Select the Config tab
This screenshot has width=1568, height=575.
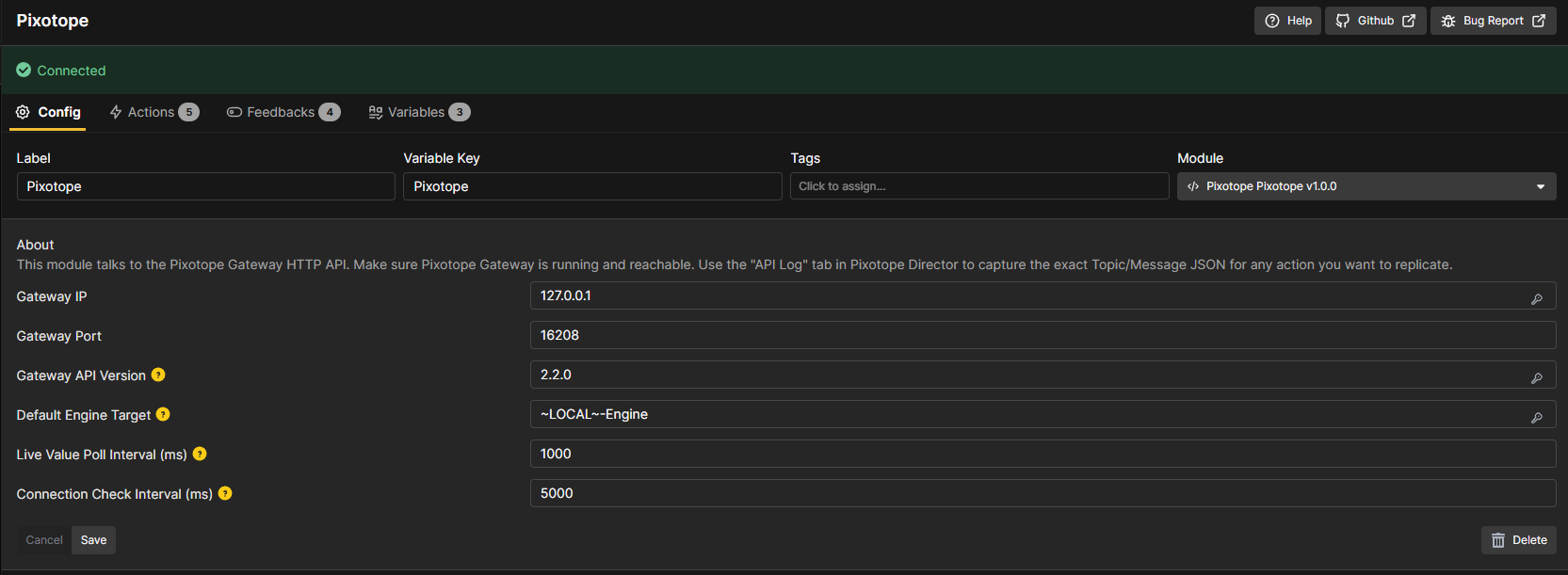tap(48, 112)
